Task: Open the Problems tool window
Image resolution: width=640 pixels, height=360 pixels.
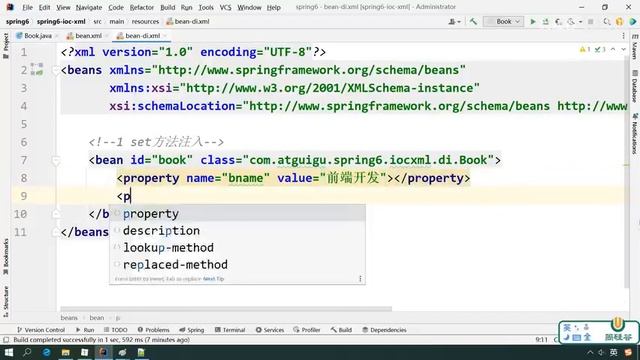Action: tap(153, 330)
